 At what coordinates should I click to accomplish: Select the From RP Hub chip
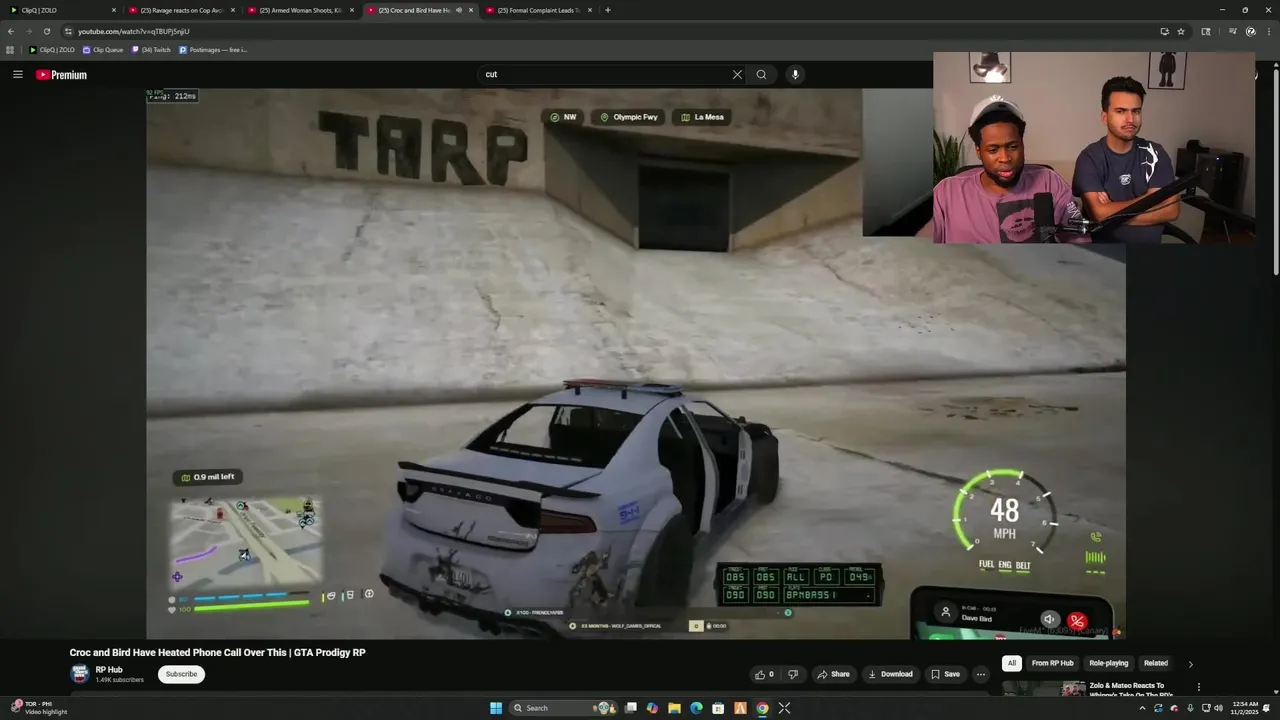tap(1052, 663)
